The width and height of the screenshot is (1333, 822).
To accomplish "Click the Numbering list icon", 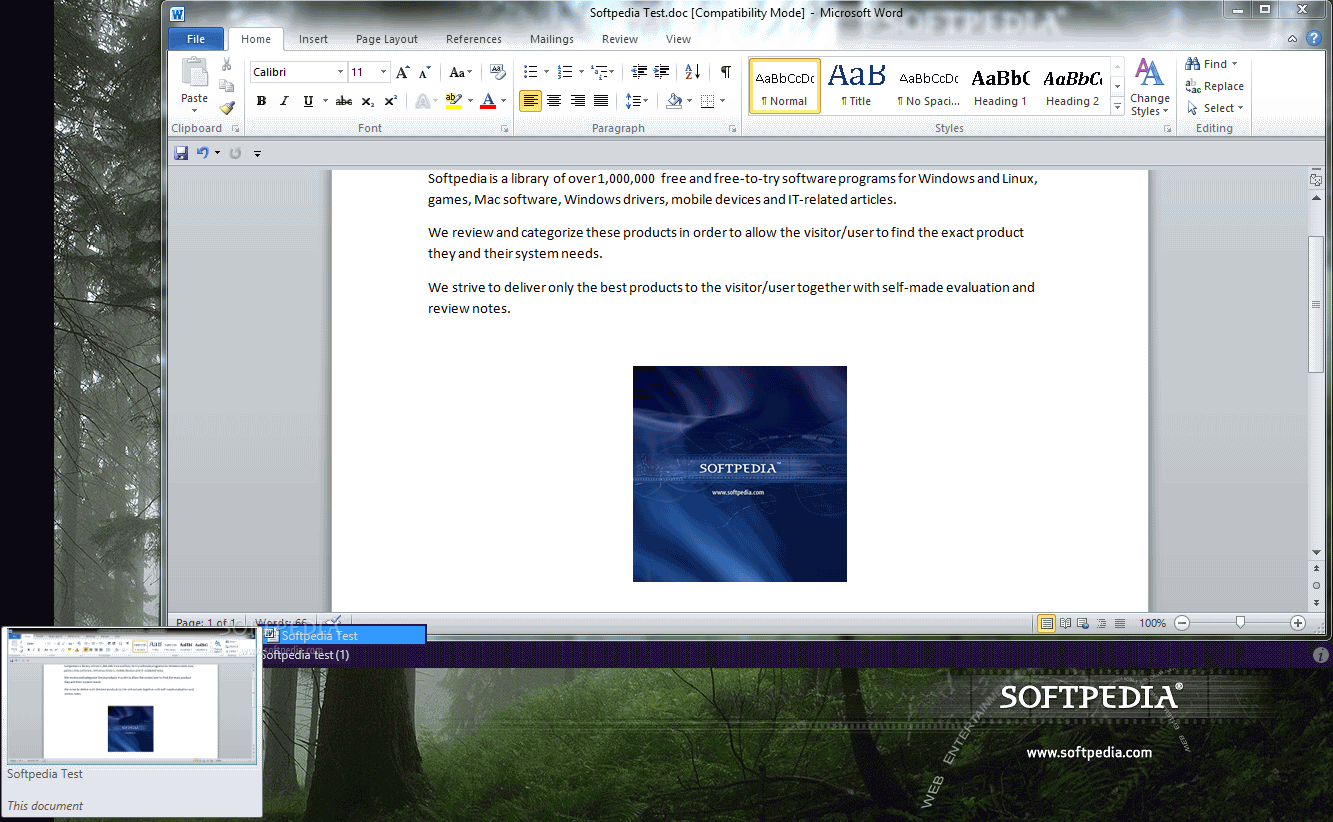I will [x=564, y=72].
